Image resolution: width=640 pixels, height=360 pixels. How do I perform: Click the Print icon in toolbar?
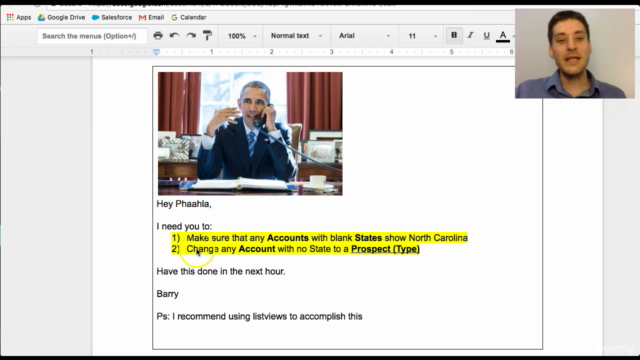coord(158,36)
